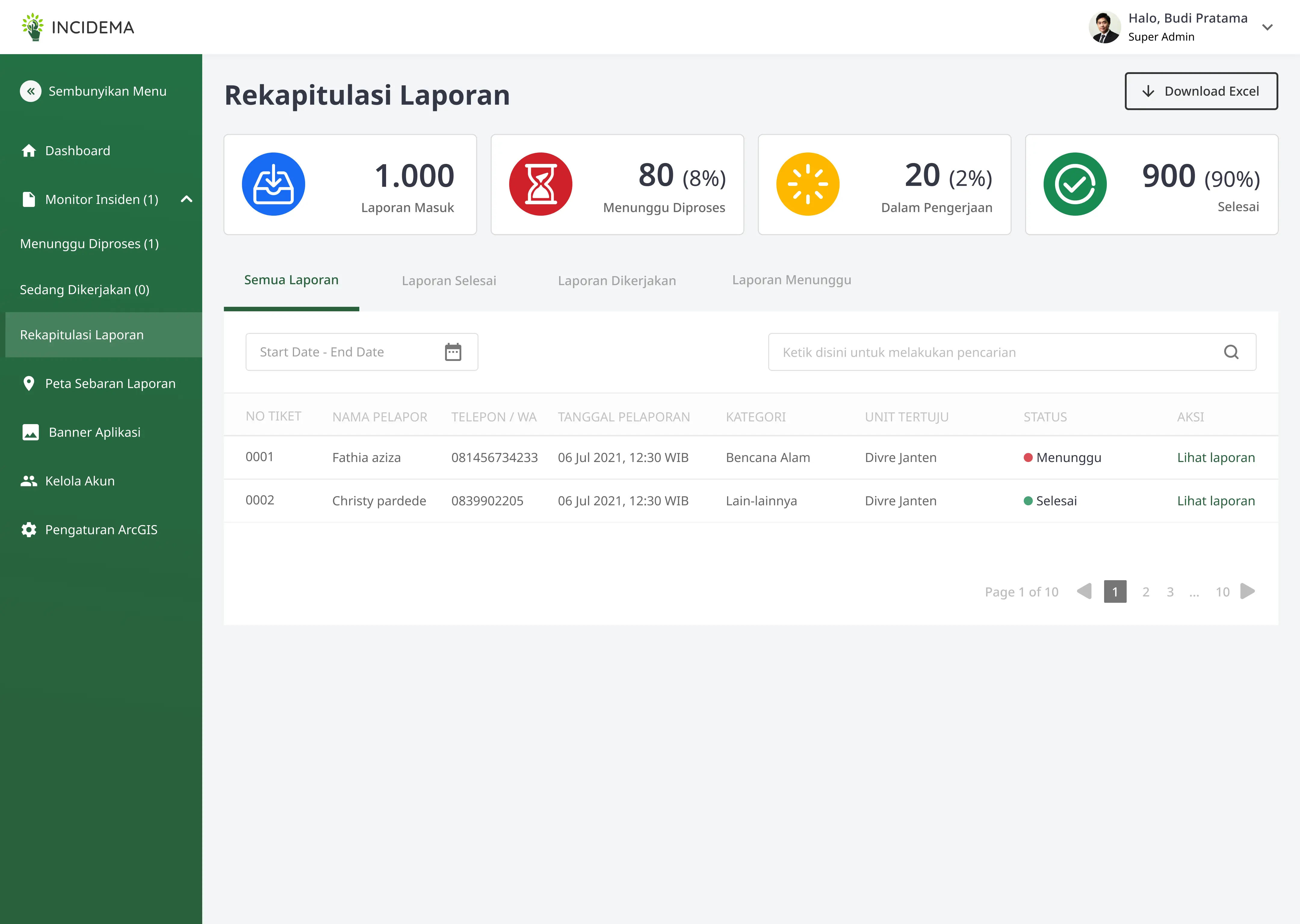Click phone number 081456734233
Image resolution: width=1300 pixels, height=924 pixels.
pyautogui.click(x=495, y=457)
